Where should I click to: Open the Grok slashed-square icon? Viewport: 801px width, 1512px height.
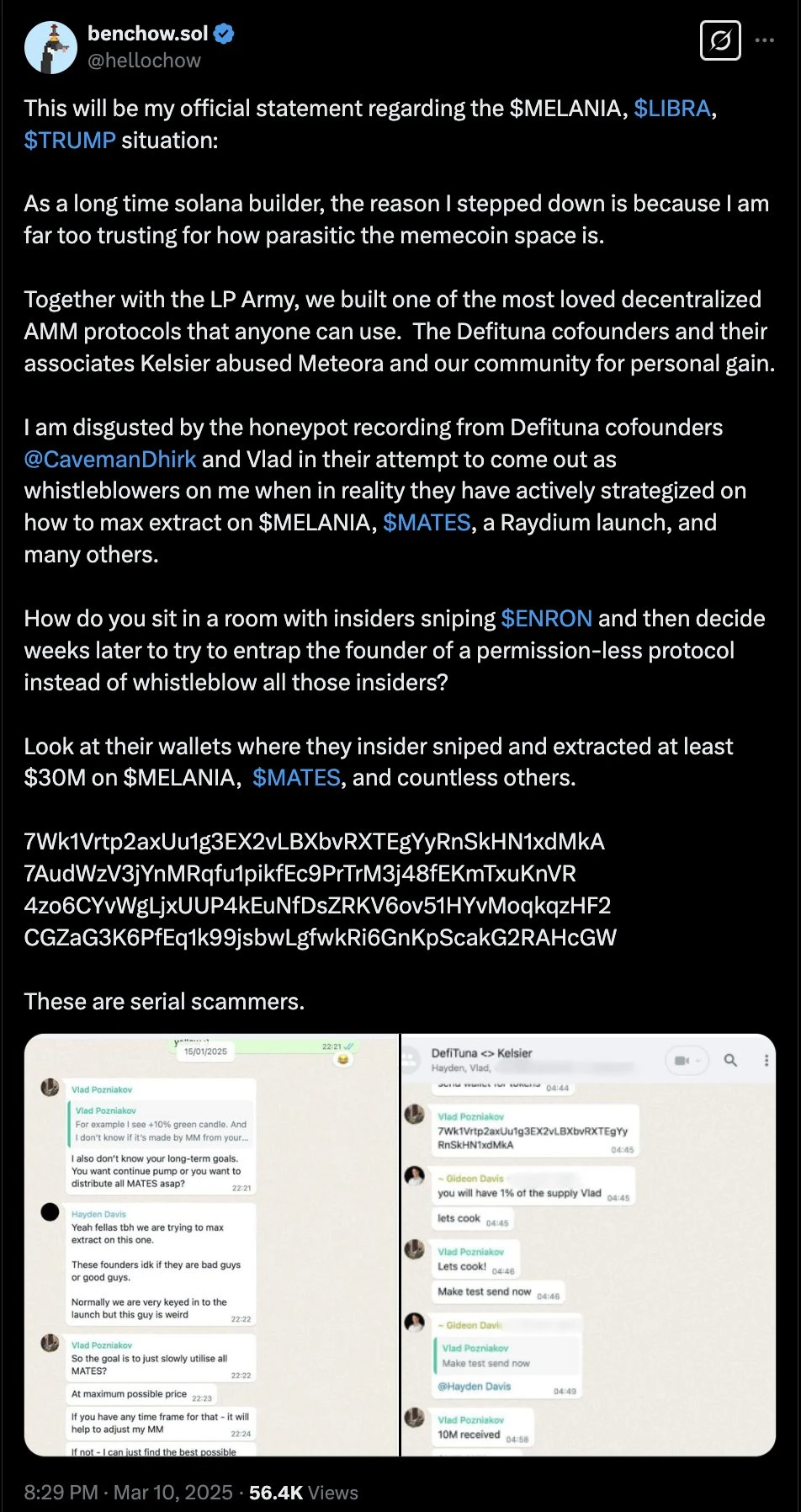click(720, 40)
